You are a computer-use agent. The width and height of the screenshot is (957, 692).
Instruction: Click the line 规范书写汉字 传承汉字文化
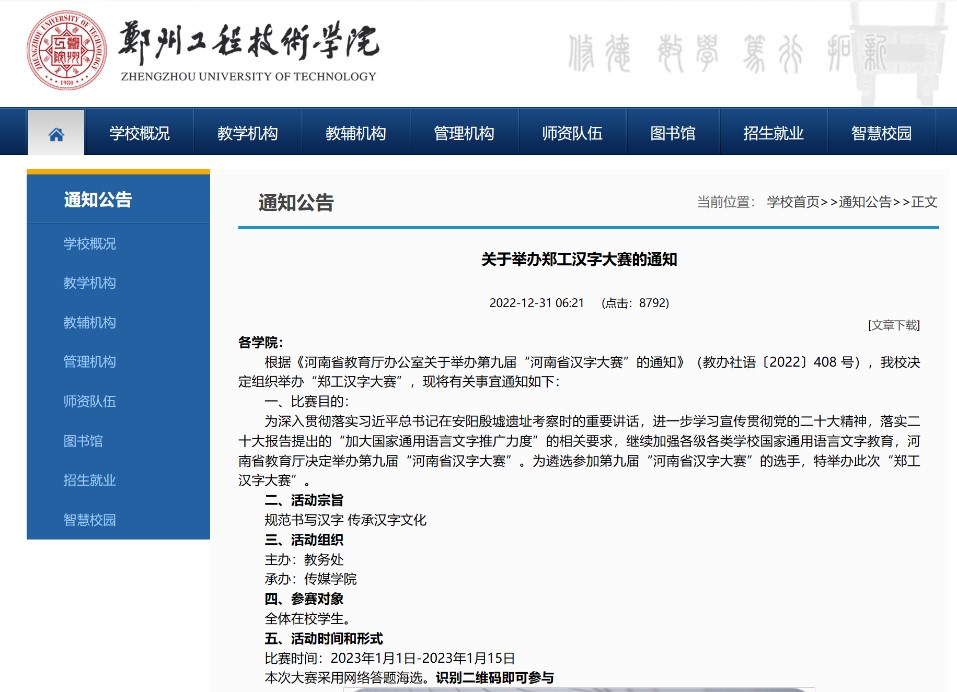345,520
